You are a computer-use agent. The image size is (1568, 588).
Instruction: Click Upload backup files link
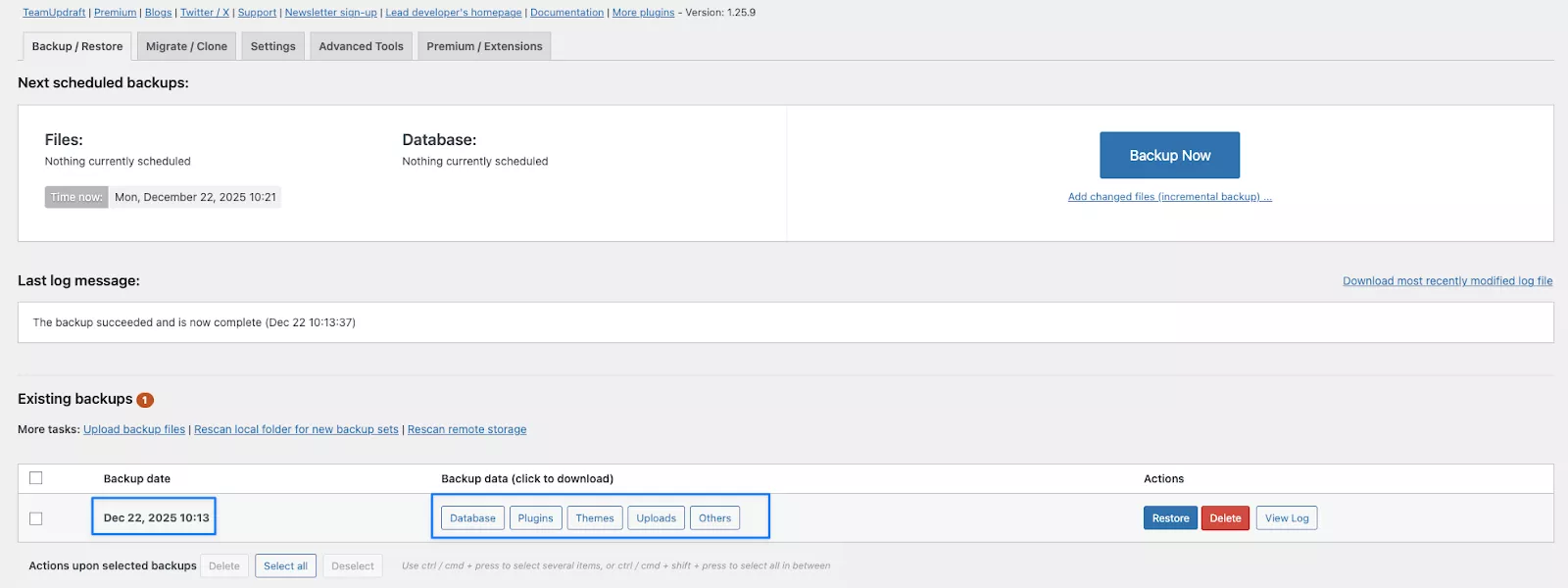click(134, 429)
